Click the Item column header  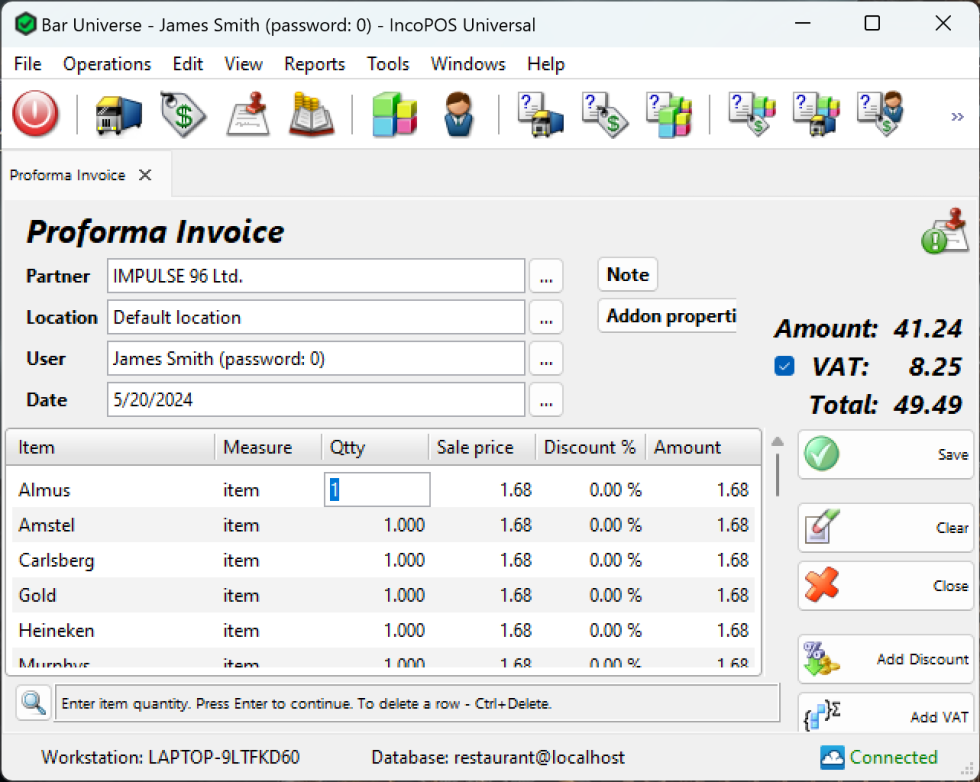[x=111, y=448]
